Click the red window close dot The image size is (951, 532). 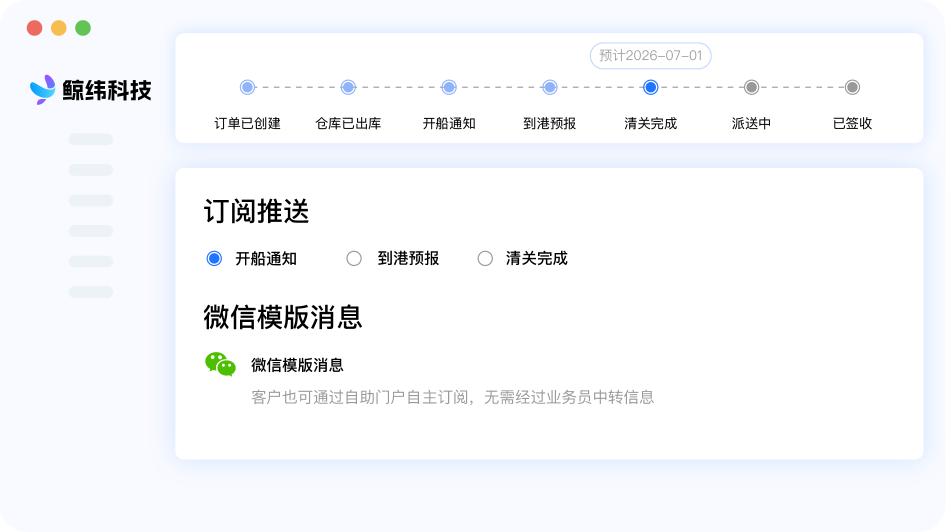[35, 28]
